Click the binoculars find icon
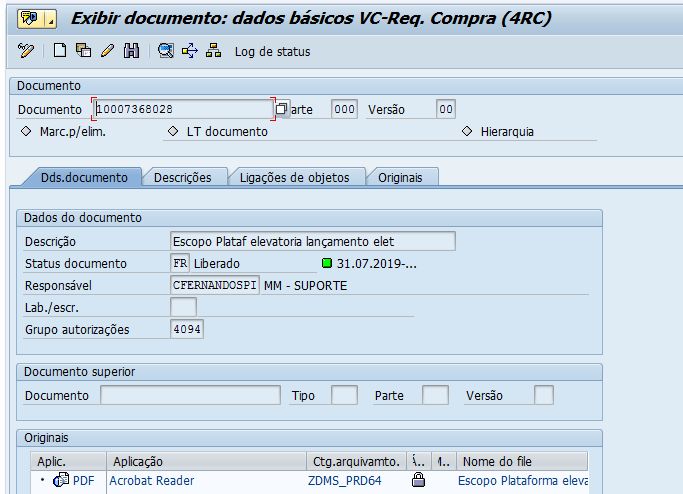The image size is (683, 494). click(131, 51)
